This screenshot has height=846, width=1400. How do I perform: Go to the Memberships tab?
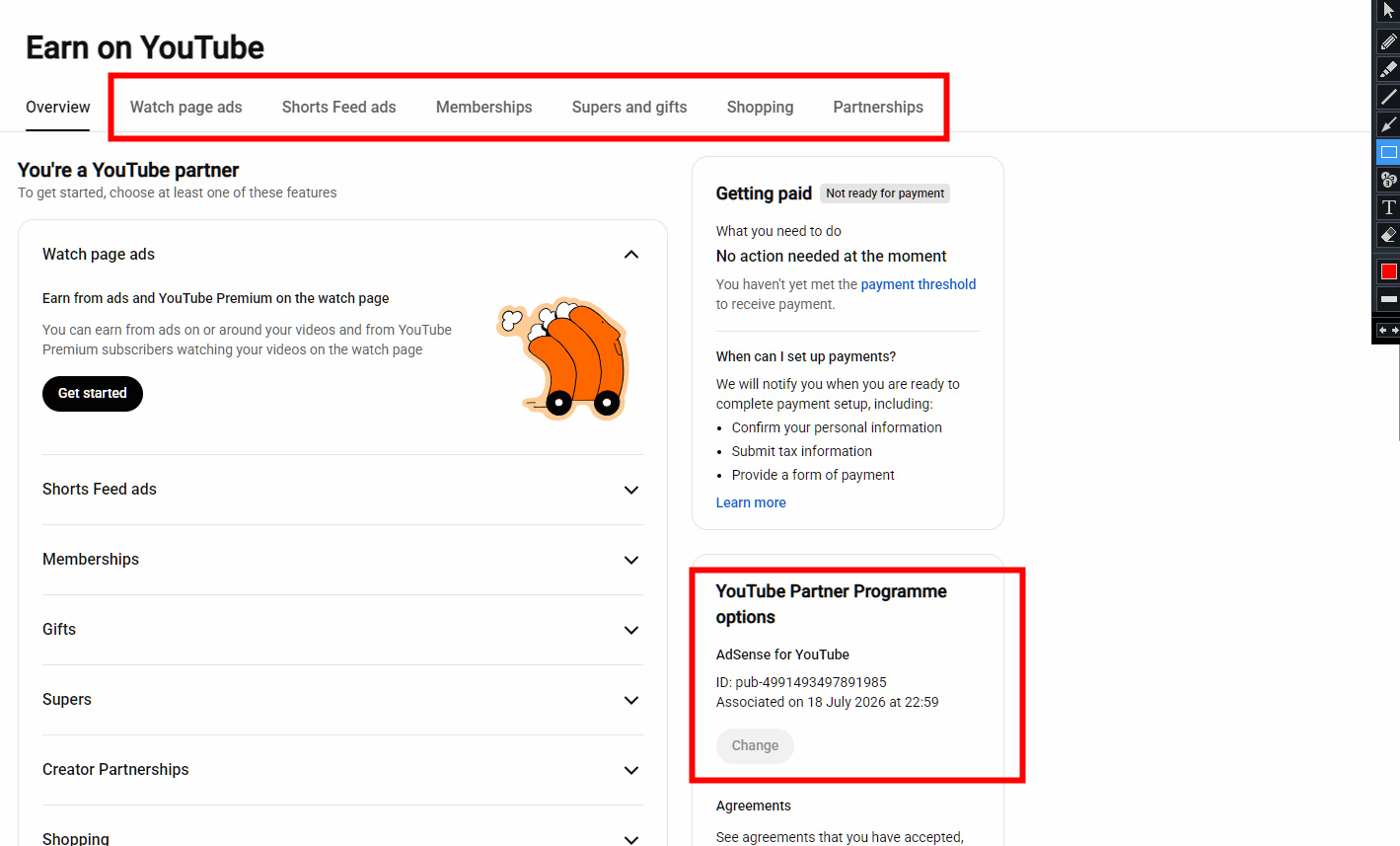(x=483, y=107)
